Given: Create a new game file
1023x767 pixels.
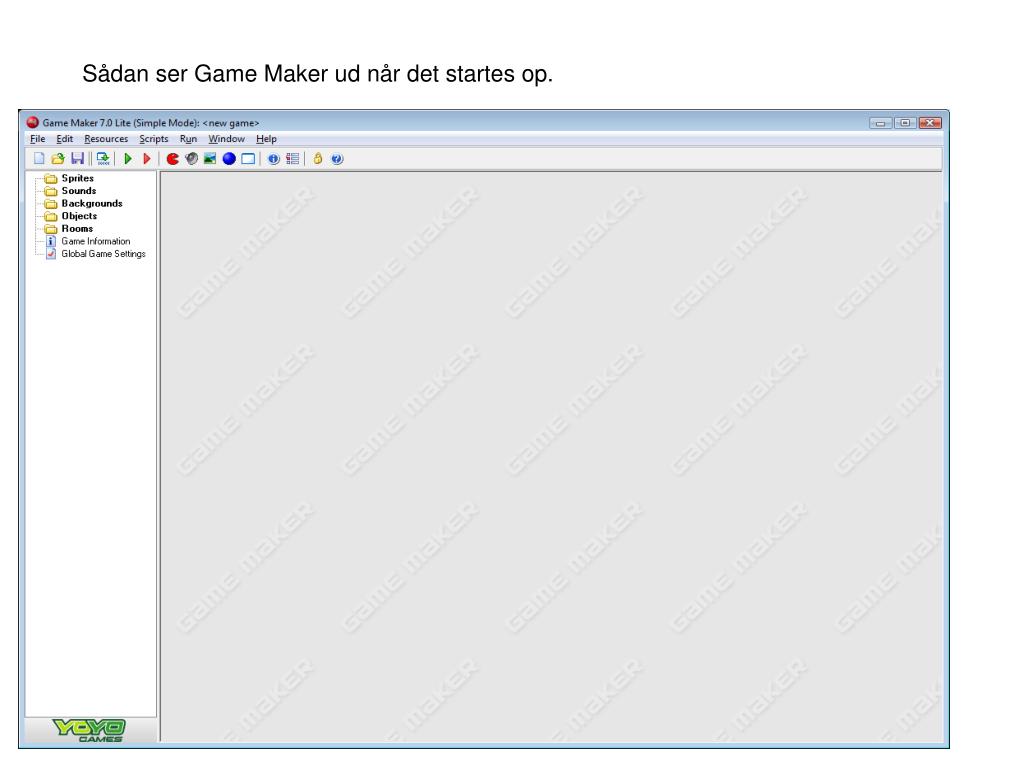Looking at the screenshot, I should pos(39,158).
